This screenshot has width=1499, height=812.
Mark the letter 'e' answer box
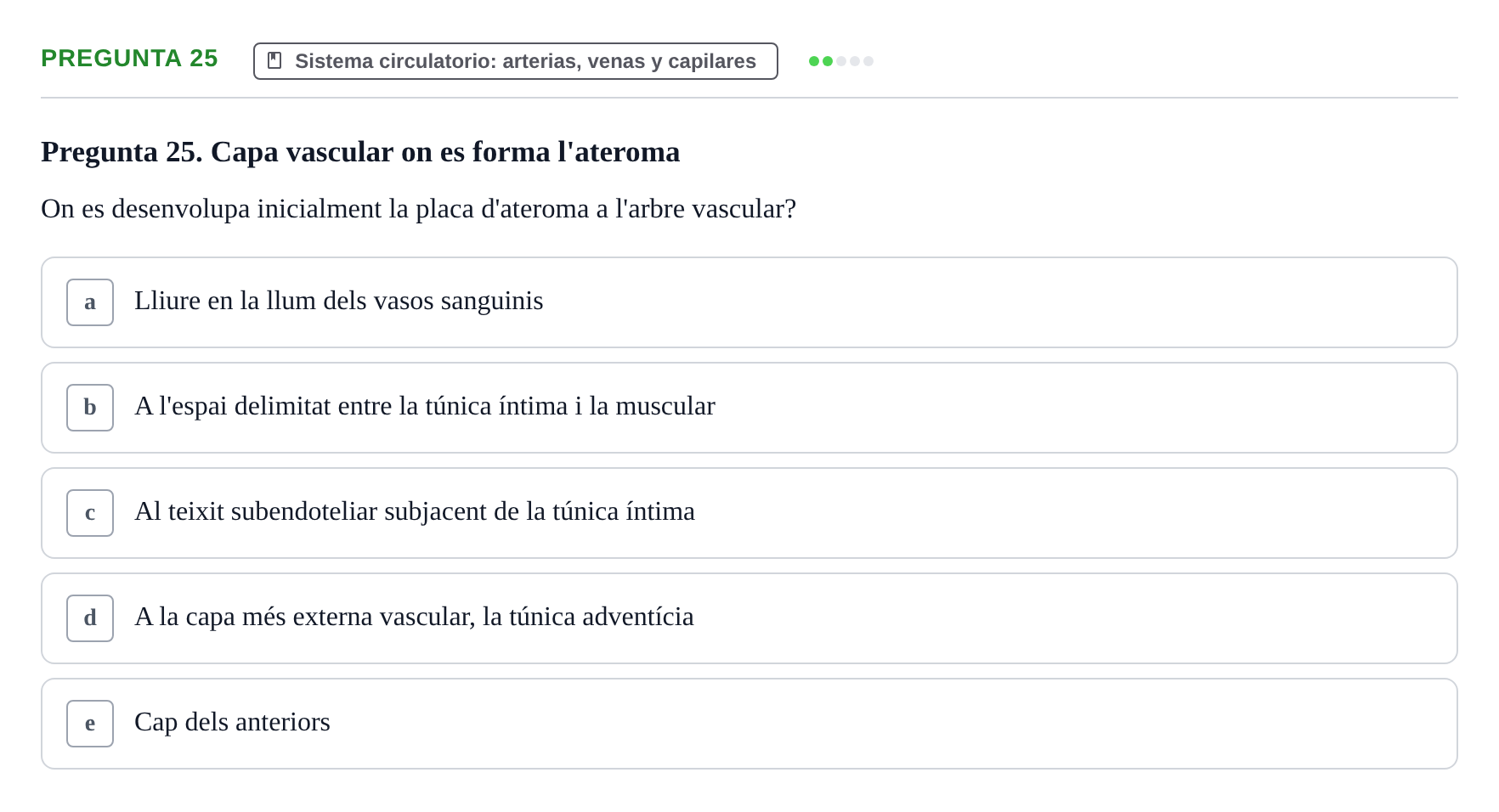coord(90,724)
